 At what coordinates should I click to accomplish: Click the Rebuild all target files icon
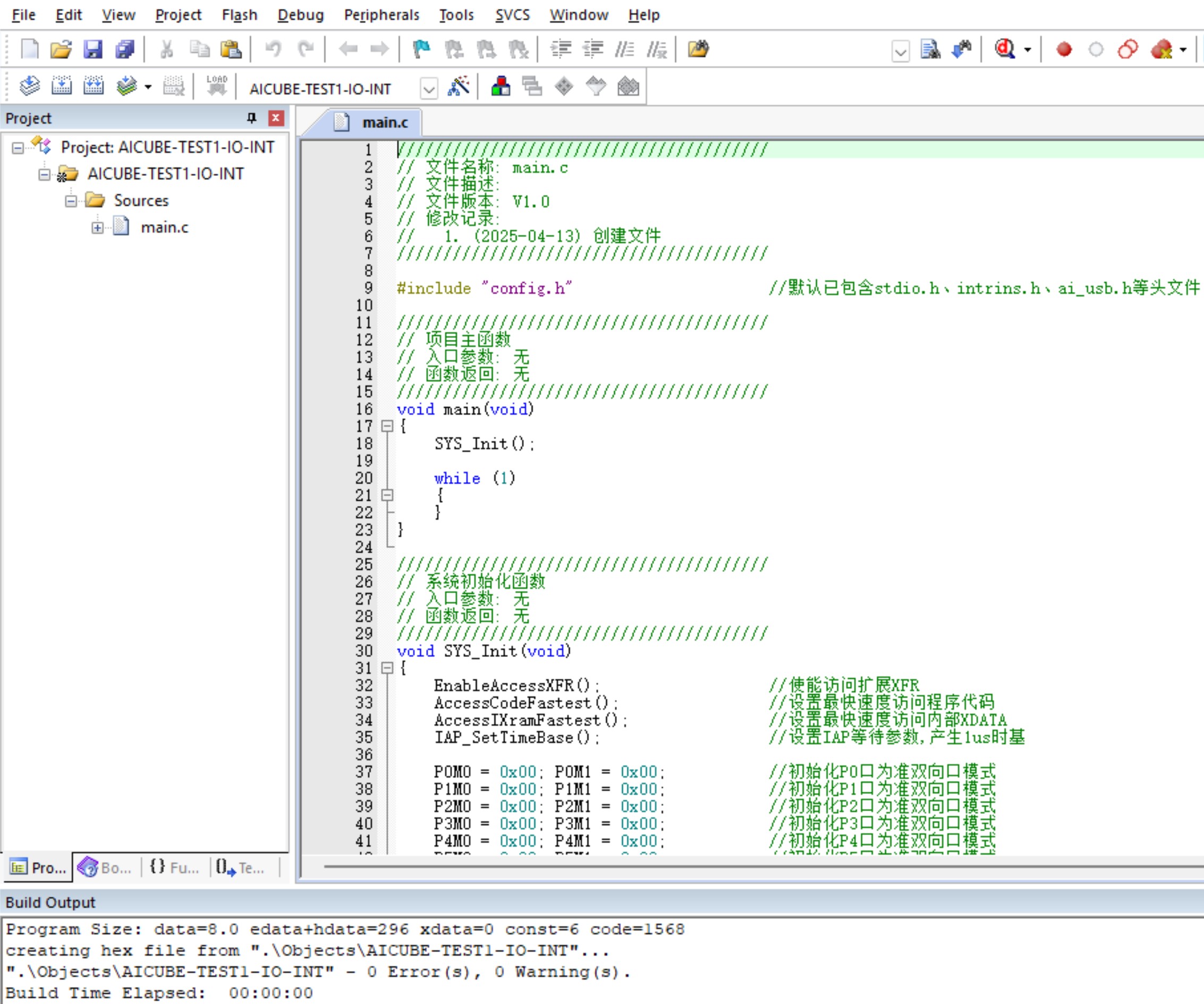[x=94, y=87]
